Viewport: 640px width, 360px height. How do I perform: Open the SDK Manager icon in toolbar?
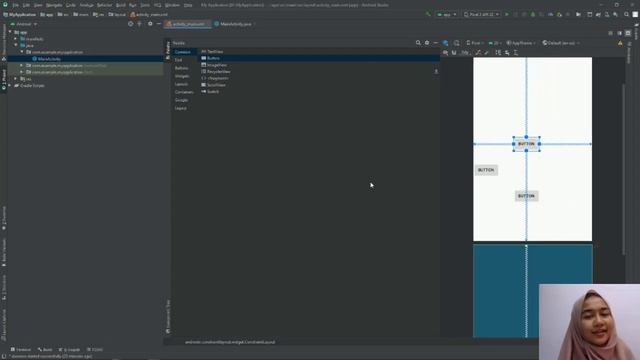(x=615, y=14)
